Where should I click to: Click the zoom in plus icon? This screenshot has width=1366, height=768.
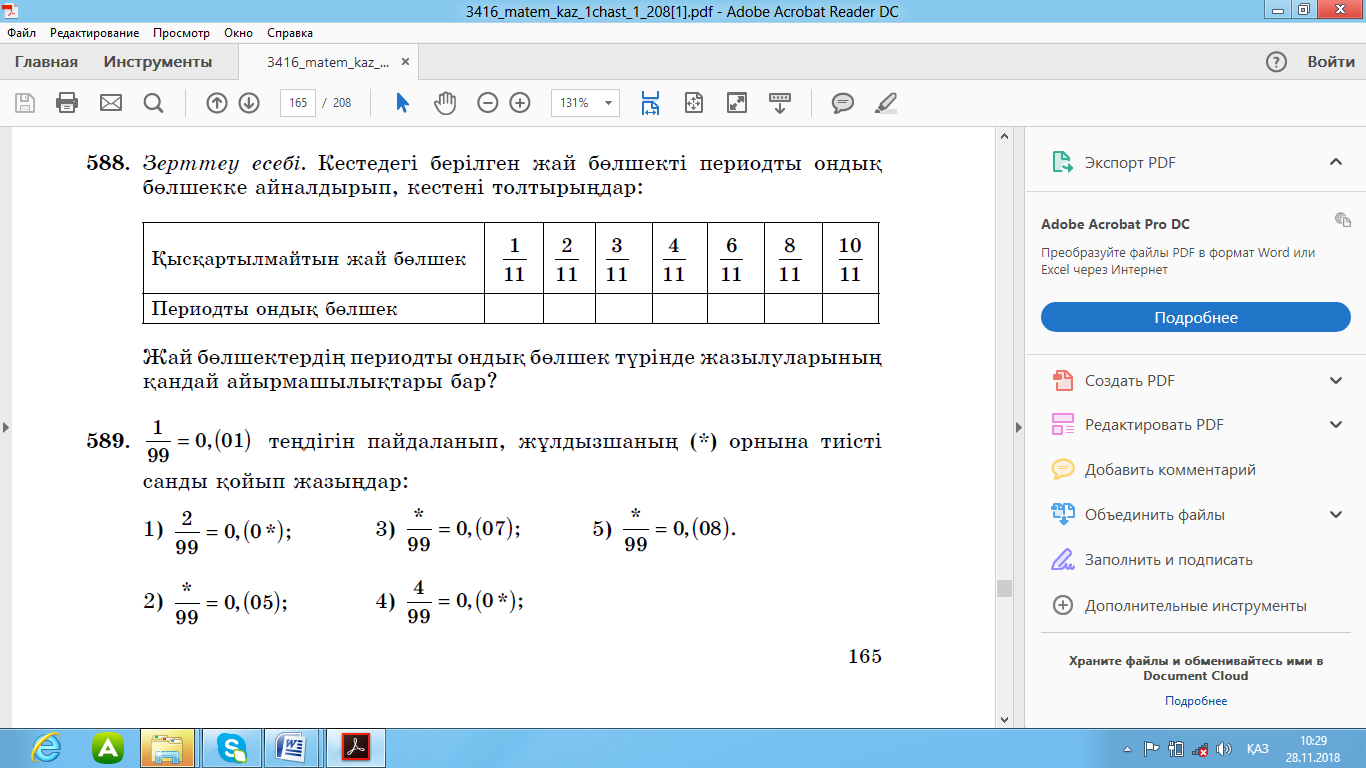point(520,103)
